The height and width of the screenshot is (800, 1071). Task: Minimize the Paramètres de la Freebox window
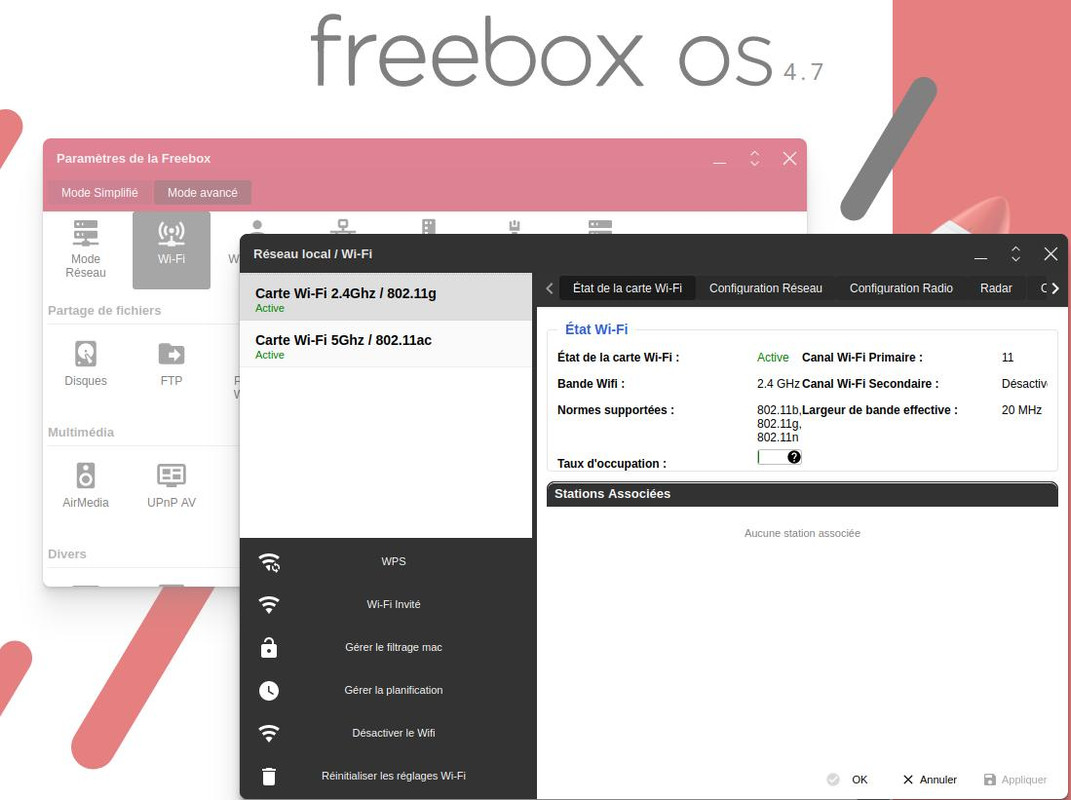[720, 163]
